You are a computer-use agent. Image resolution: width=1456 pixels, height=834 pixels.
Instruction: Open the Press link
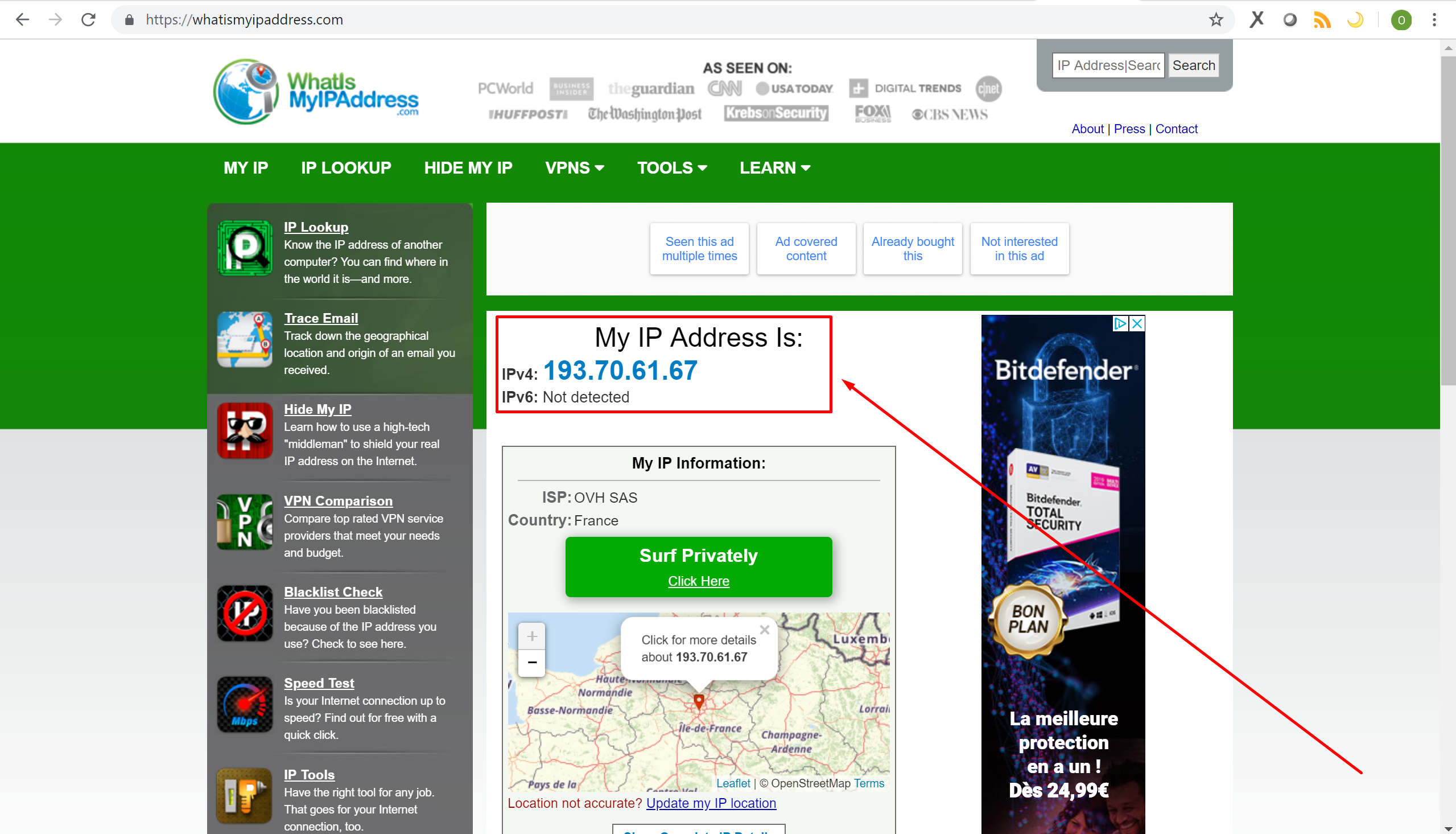[x=1129, y=129]
